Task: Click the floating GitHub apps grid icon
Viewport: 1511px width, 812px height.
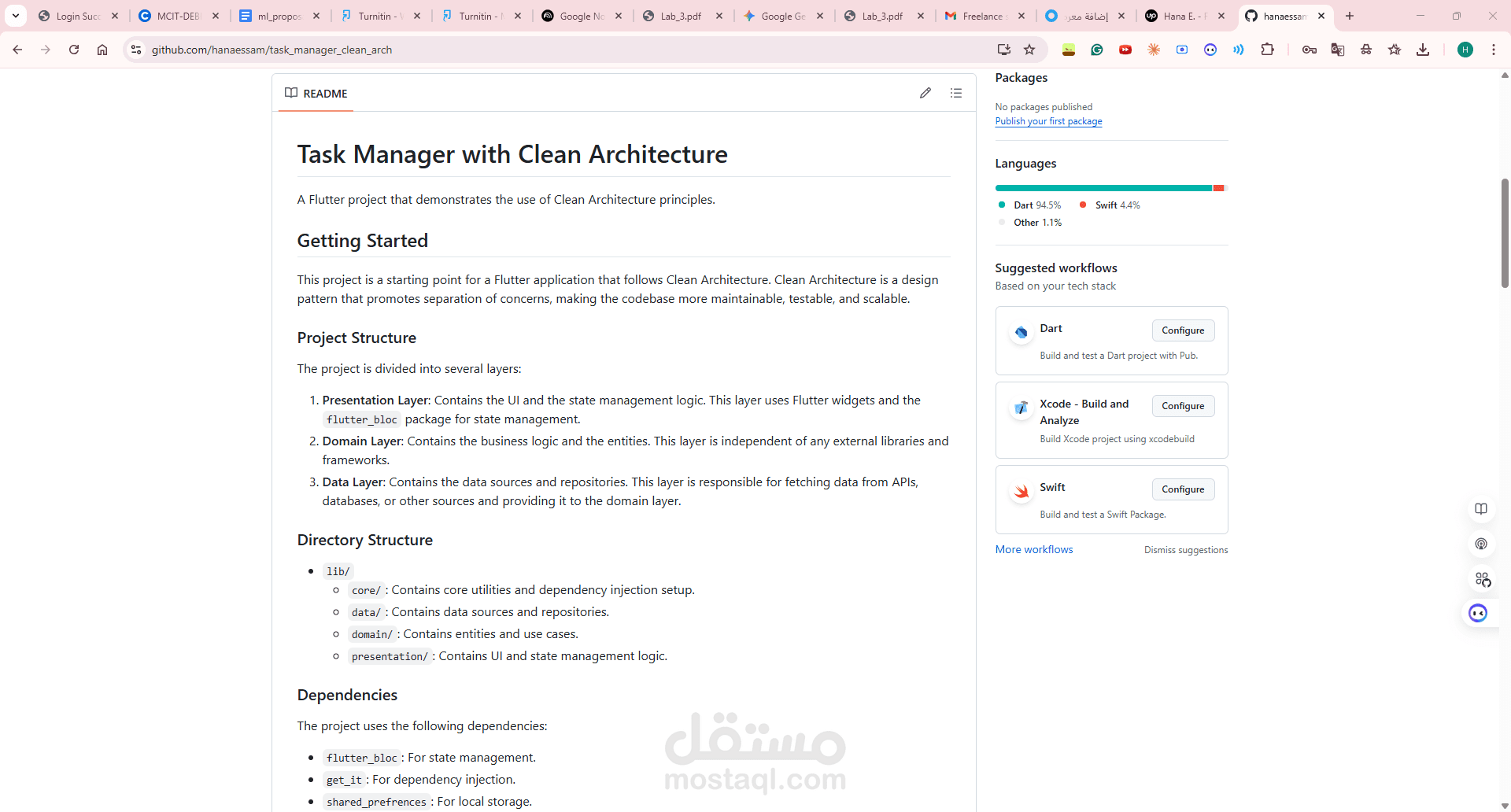Action: 1483,579
